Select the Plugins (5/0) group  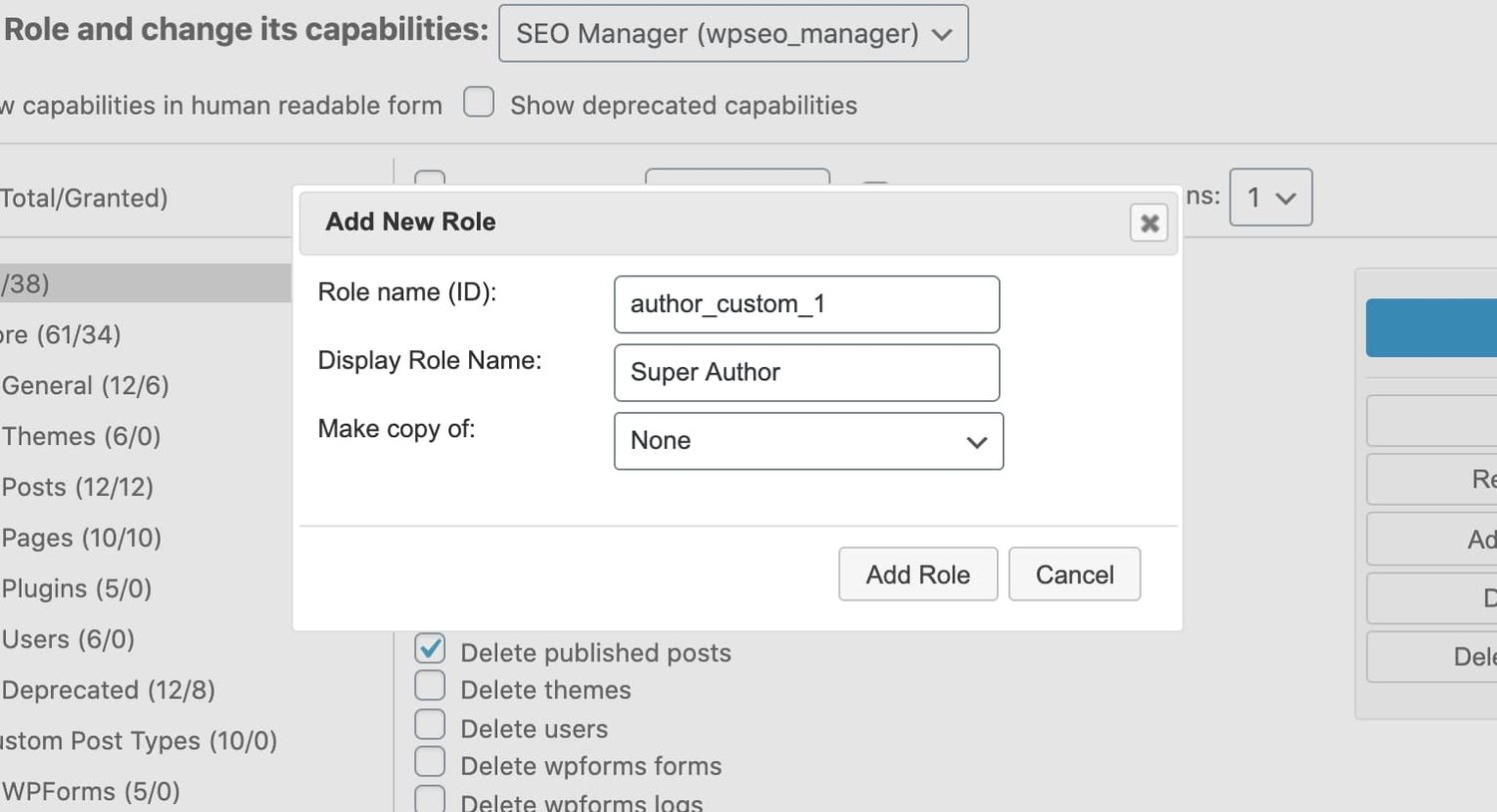77,590
